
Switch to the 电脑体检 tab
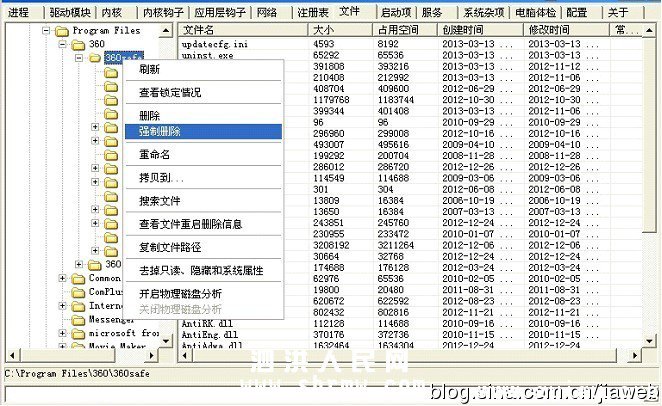point(536,13)
